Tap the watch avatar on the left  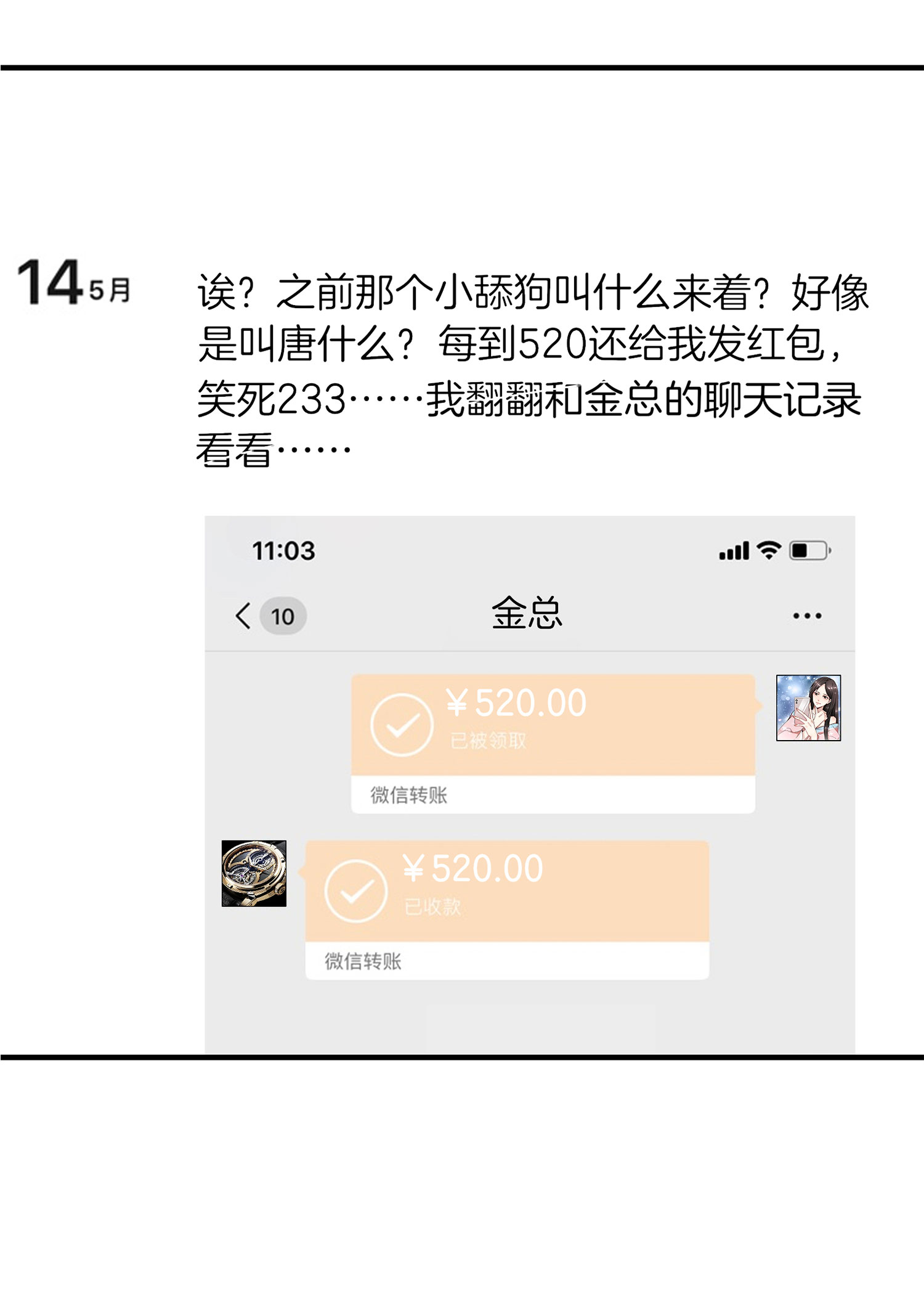point(254,873)
